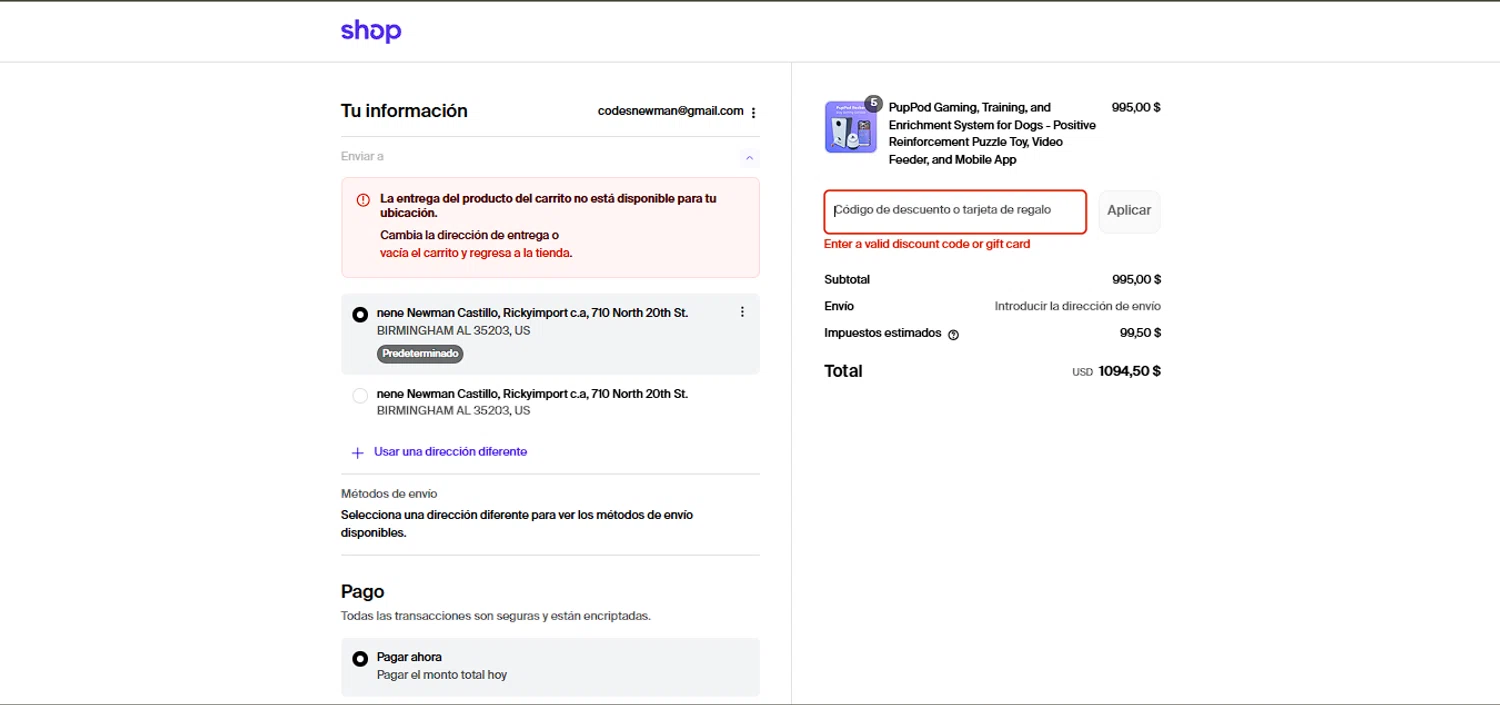Open account options menu next to email
1500x705 pixels.
point(753,112)
